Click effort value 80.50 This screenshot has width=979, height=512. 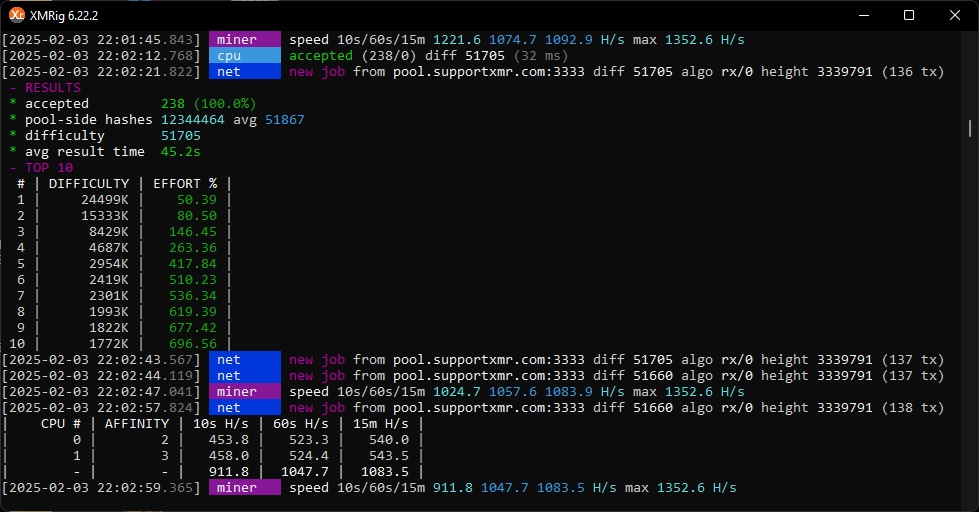(x=197, y=215)
